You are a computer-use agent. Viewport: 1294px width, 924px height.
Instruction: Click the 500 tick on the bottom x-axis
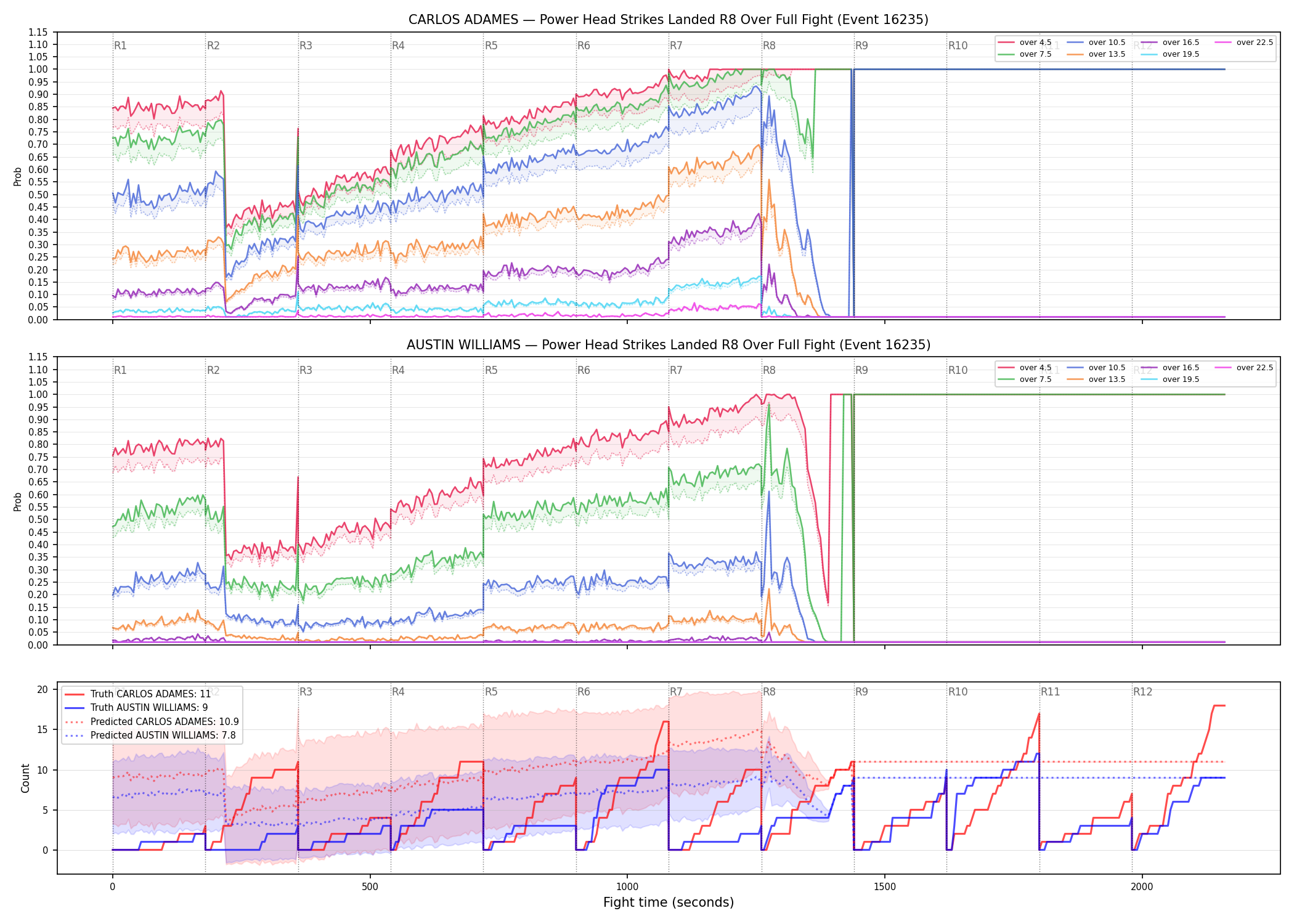[370, 887]
